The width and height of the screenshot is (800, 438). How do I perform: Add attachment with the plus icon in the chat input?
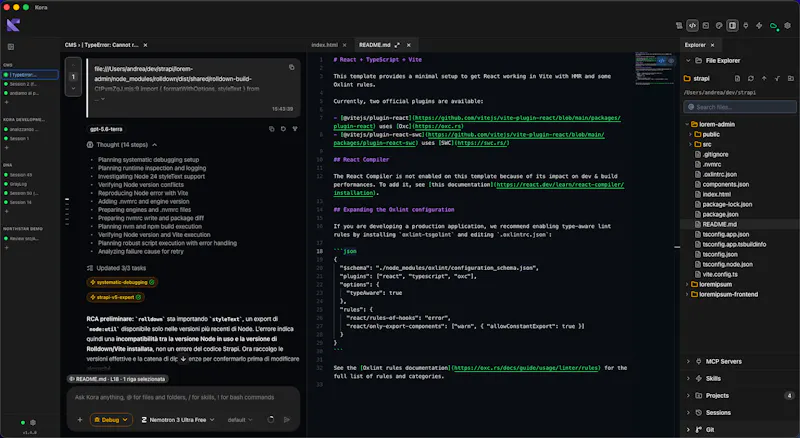[x=80, y=420]
